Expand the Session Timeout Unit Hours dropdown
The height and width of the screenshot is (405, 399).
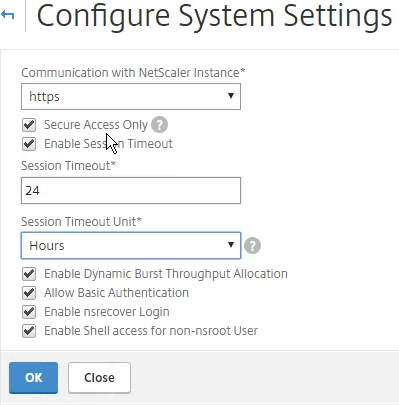131,246
